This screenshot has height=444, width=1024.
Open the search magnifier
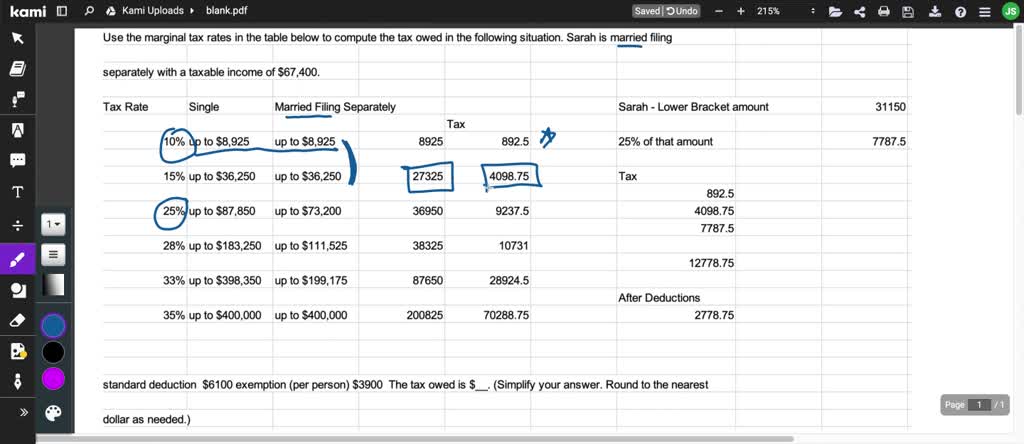[x=89, y=11]
